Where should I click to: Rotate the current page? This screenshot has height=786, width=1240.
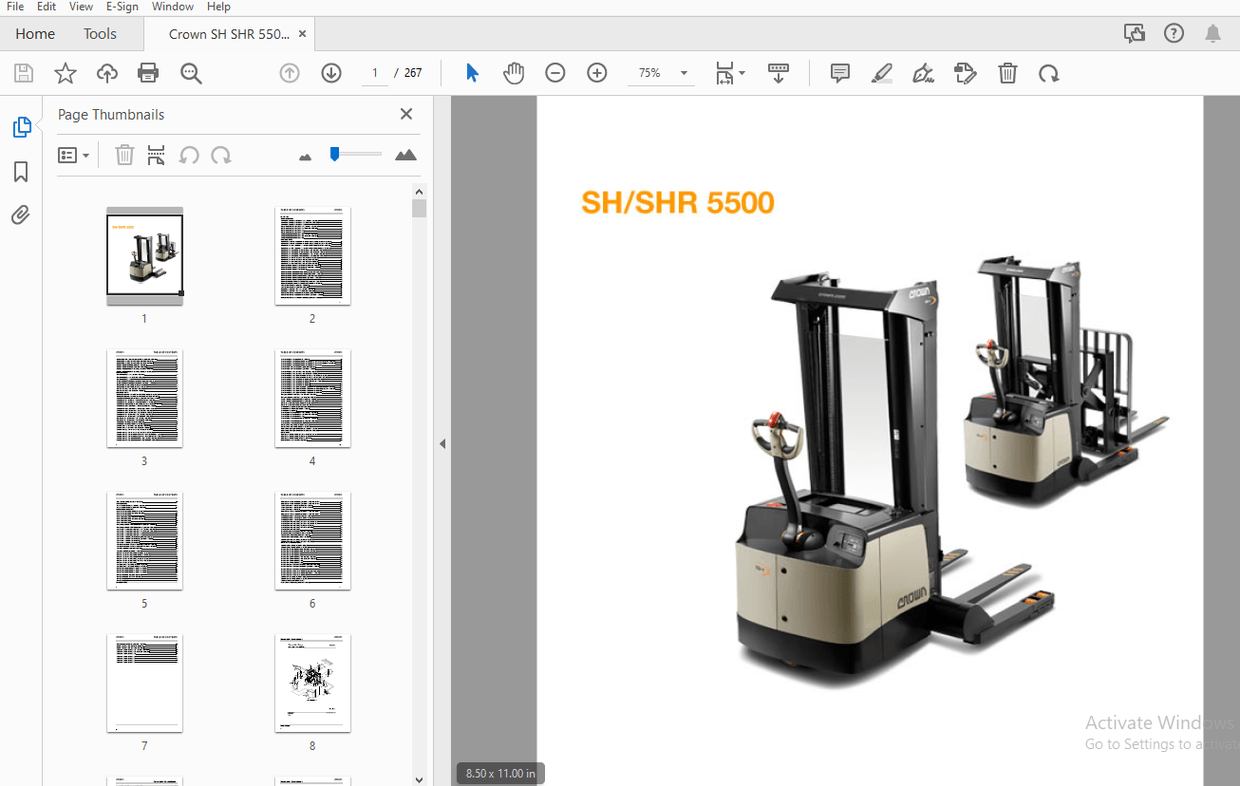(x=1048, y=72)
